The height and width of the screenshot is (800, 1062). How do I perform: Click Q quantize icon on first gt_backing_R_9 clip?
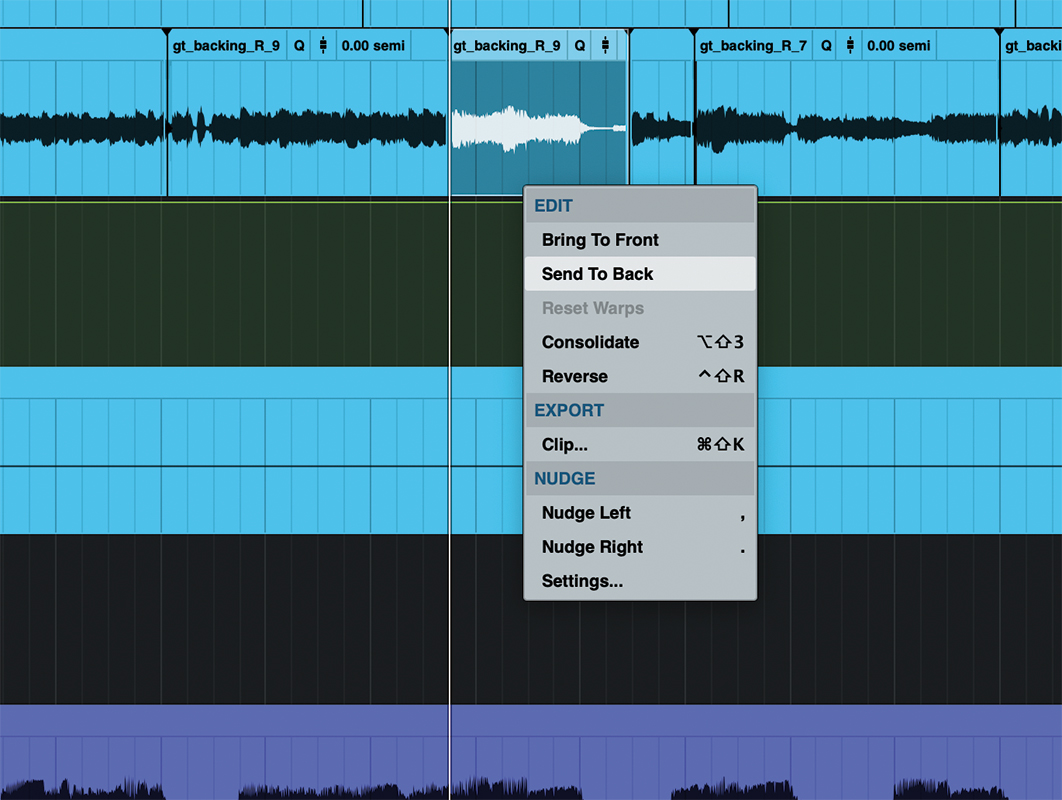click(299, 46)
